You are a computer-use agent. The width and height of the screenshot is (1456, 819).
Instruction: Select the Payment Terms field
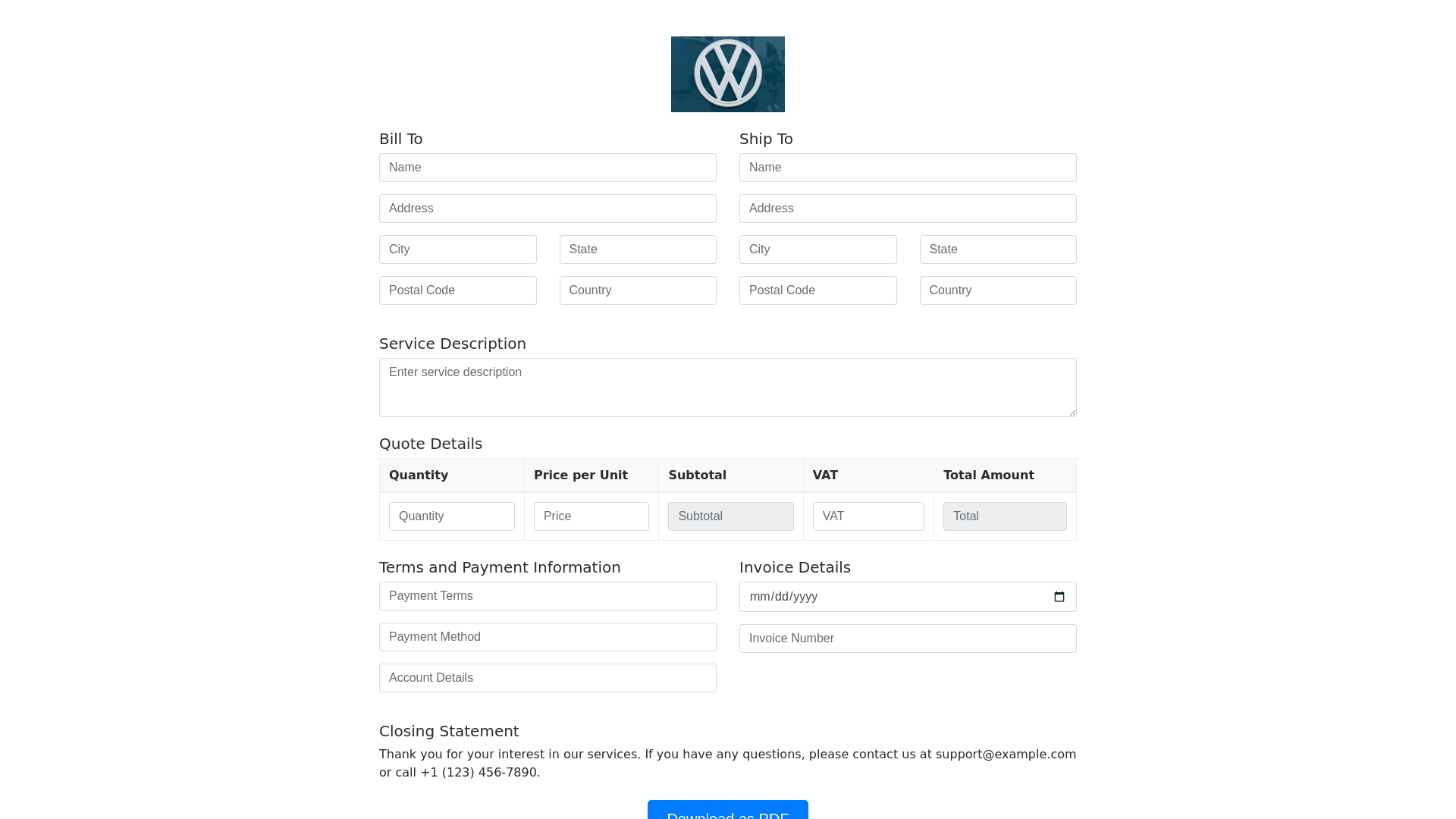(x=548, y=596)
